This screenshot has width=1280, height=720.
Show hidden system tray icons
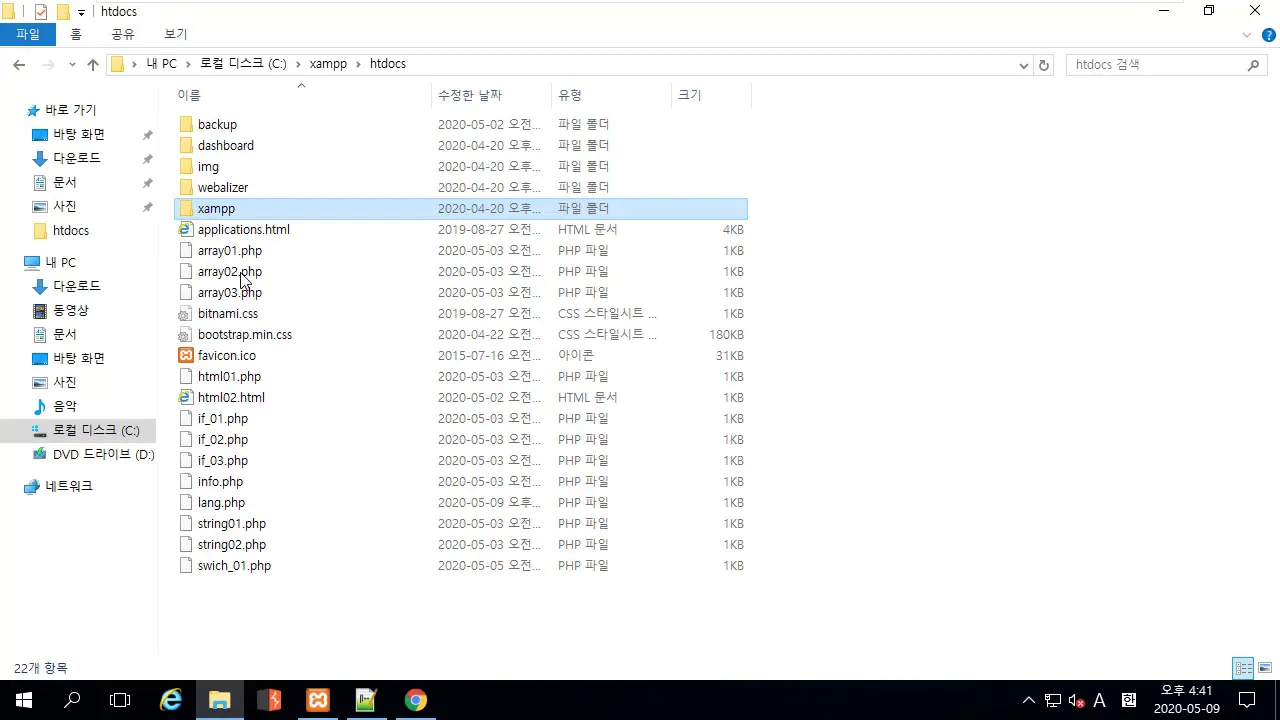click(x=1028, y=700)
